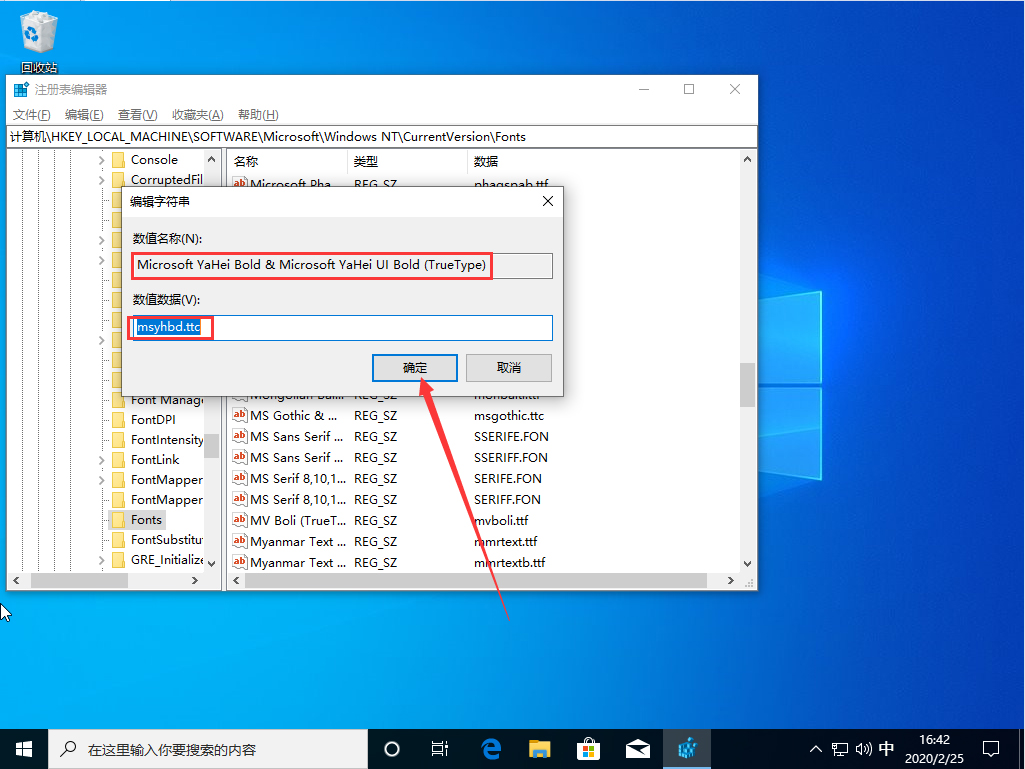Open File Explorer from taskbar

(x=539, y=748)
